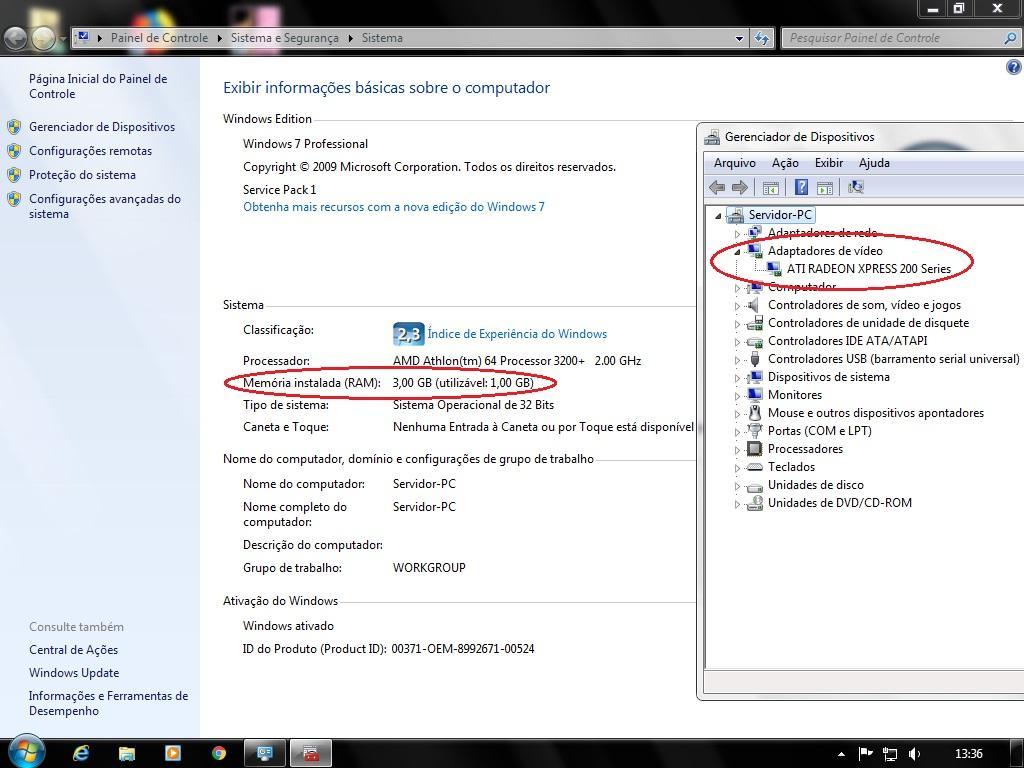Click the taskbar clock showing 13:36

(968, 754)
